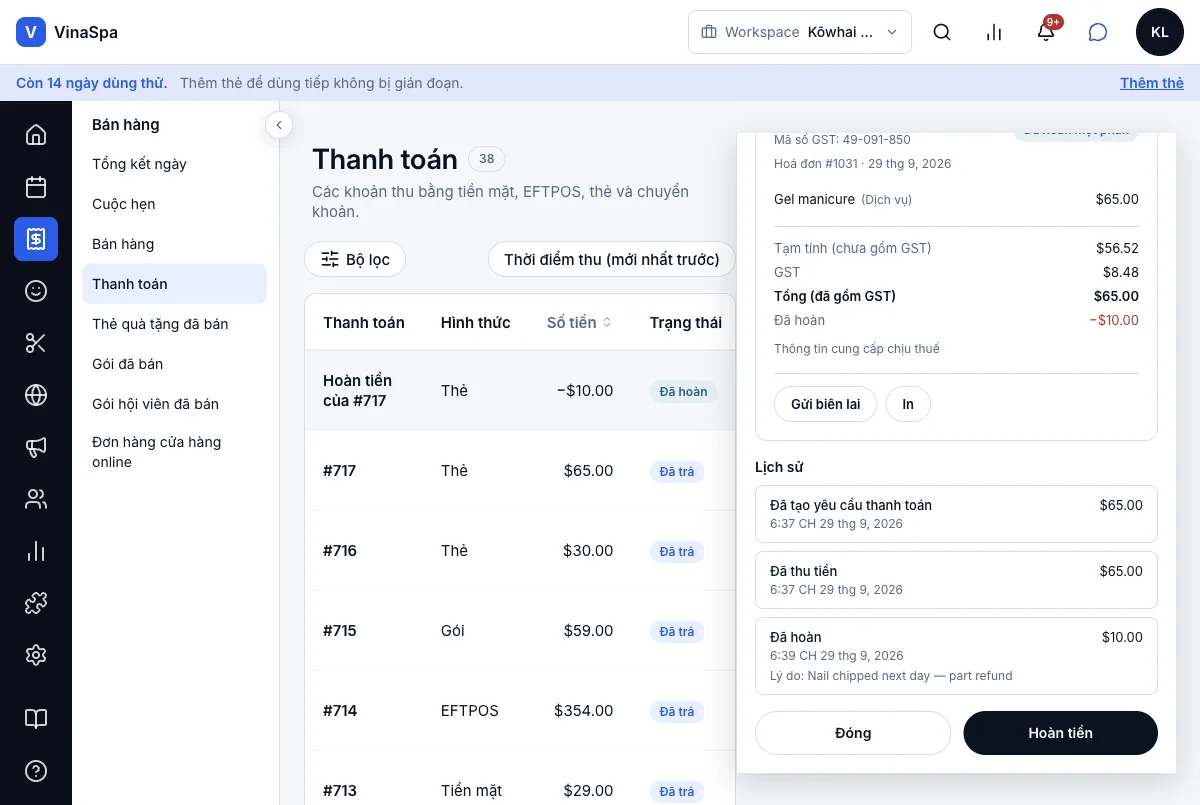
Task: Click Thông tin cung cấp chịu thuế text
Action: [857, 349]
